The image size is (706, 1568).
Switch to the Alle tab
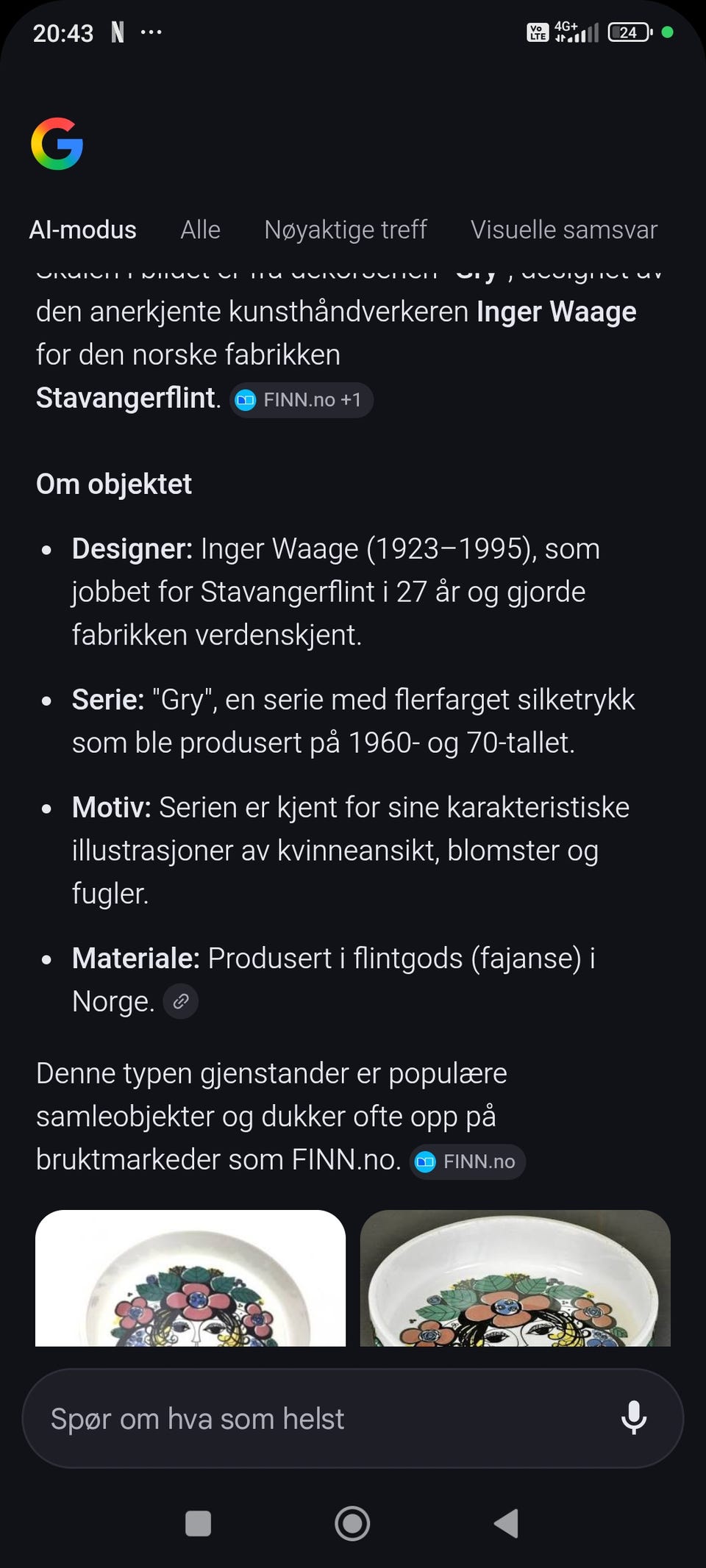click(200, 230)
